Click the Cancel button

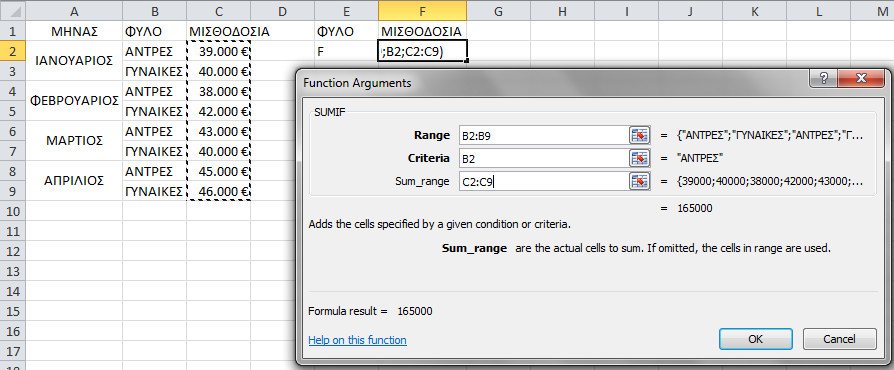click(x=839, y=339)
